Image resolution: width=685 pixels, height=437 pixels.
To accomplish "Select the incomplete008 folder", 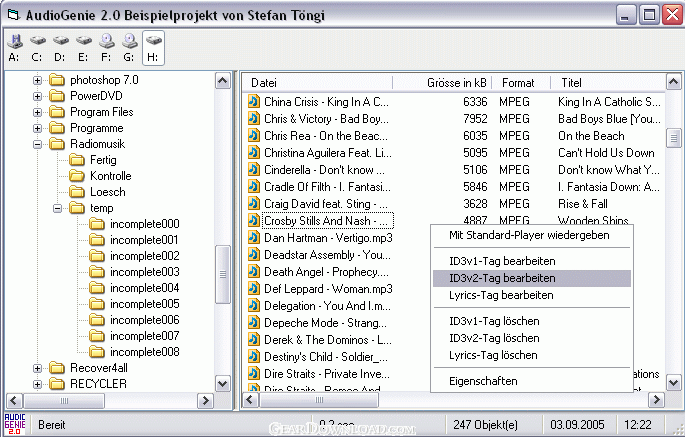I will coord(145,352).
